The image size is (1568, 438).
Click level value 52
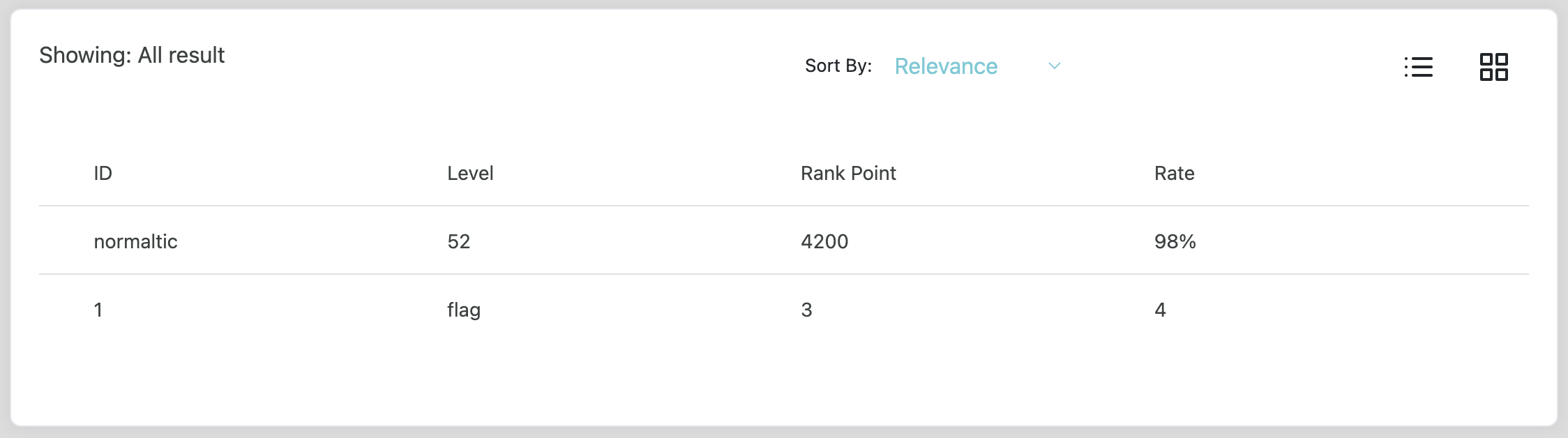459,241
